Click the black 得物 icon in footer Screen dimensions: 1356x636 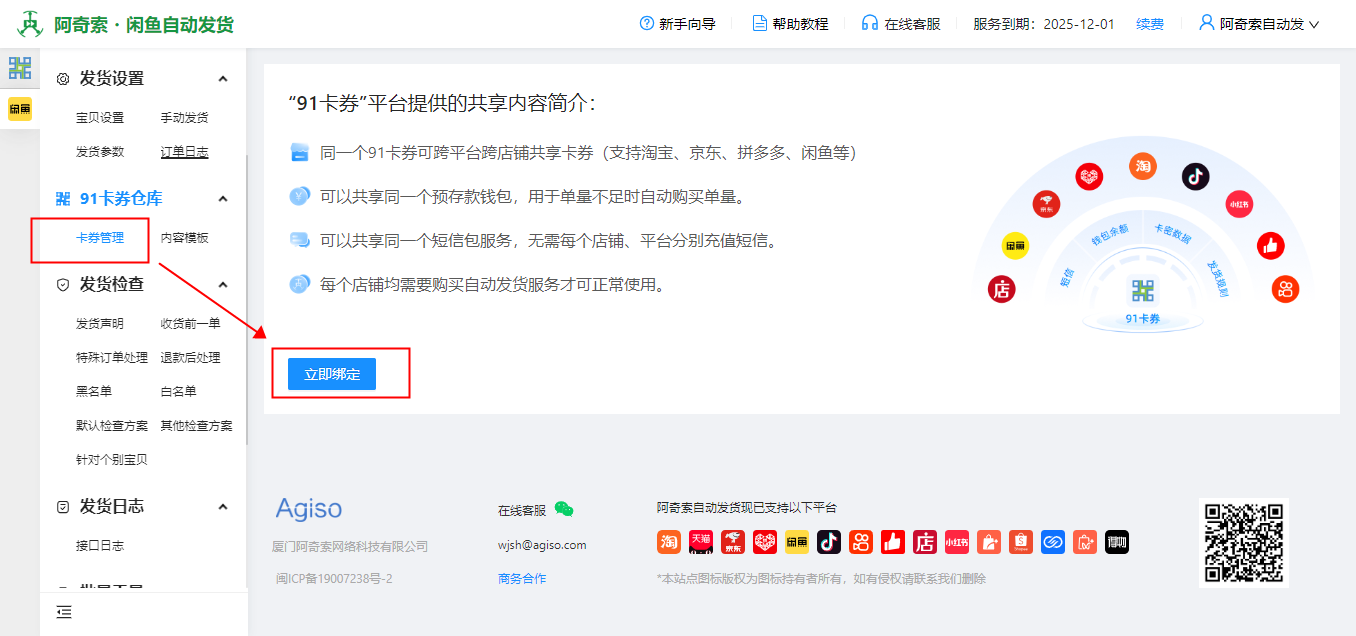(1117, 542)
